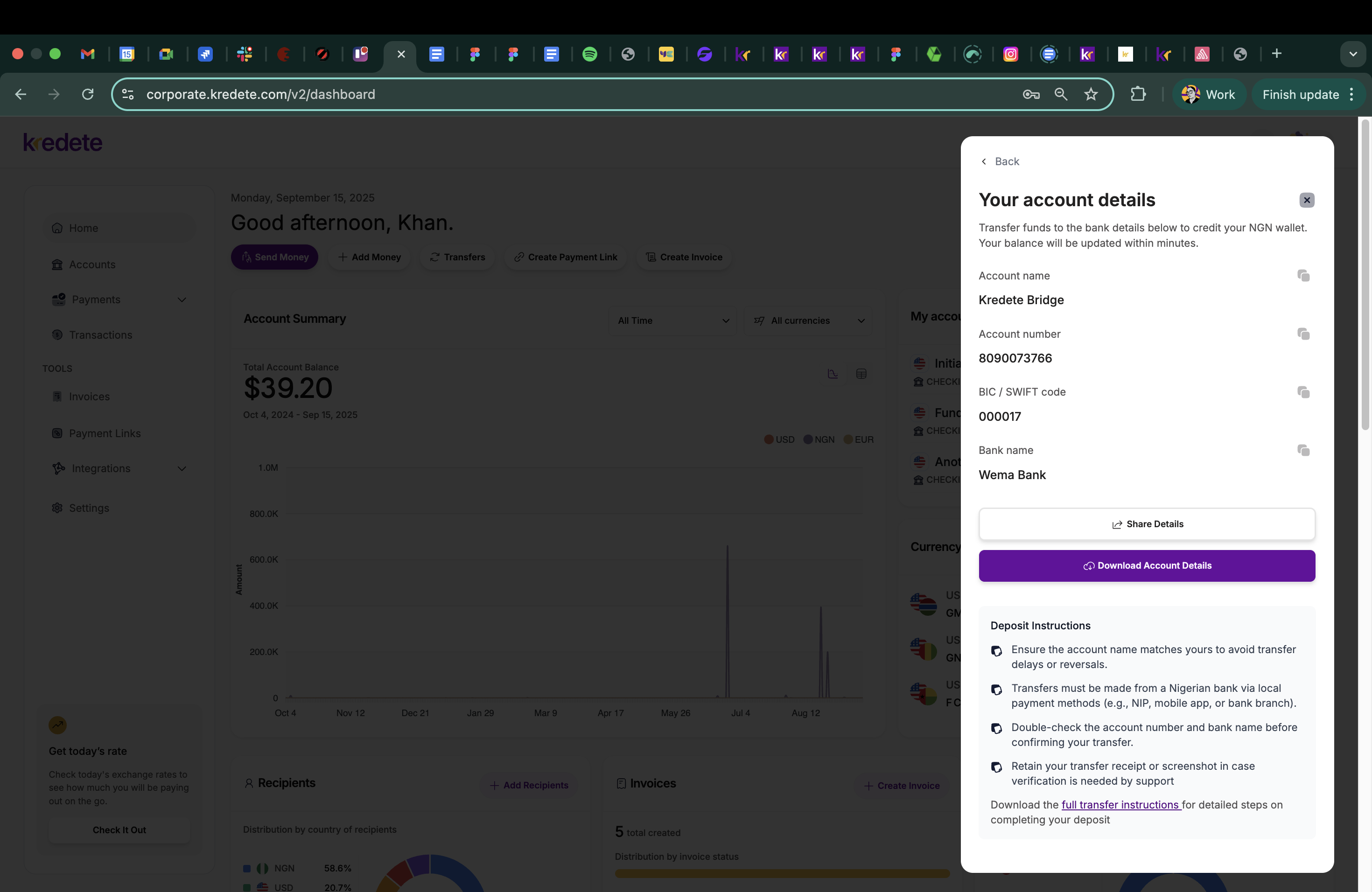Toggle the EUR currency legend
This screenshot has height=892, width=1372.
858,439
